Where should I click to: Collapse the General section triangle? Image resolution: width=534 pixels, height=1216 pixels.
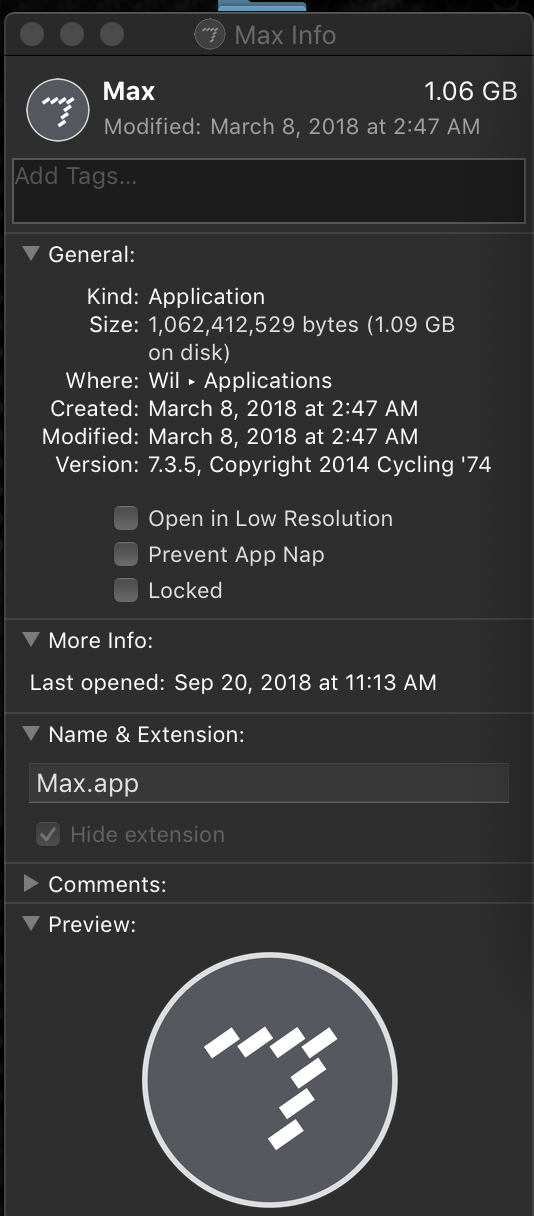coord(31,254)
